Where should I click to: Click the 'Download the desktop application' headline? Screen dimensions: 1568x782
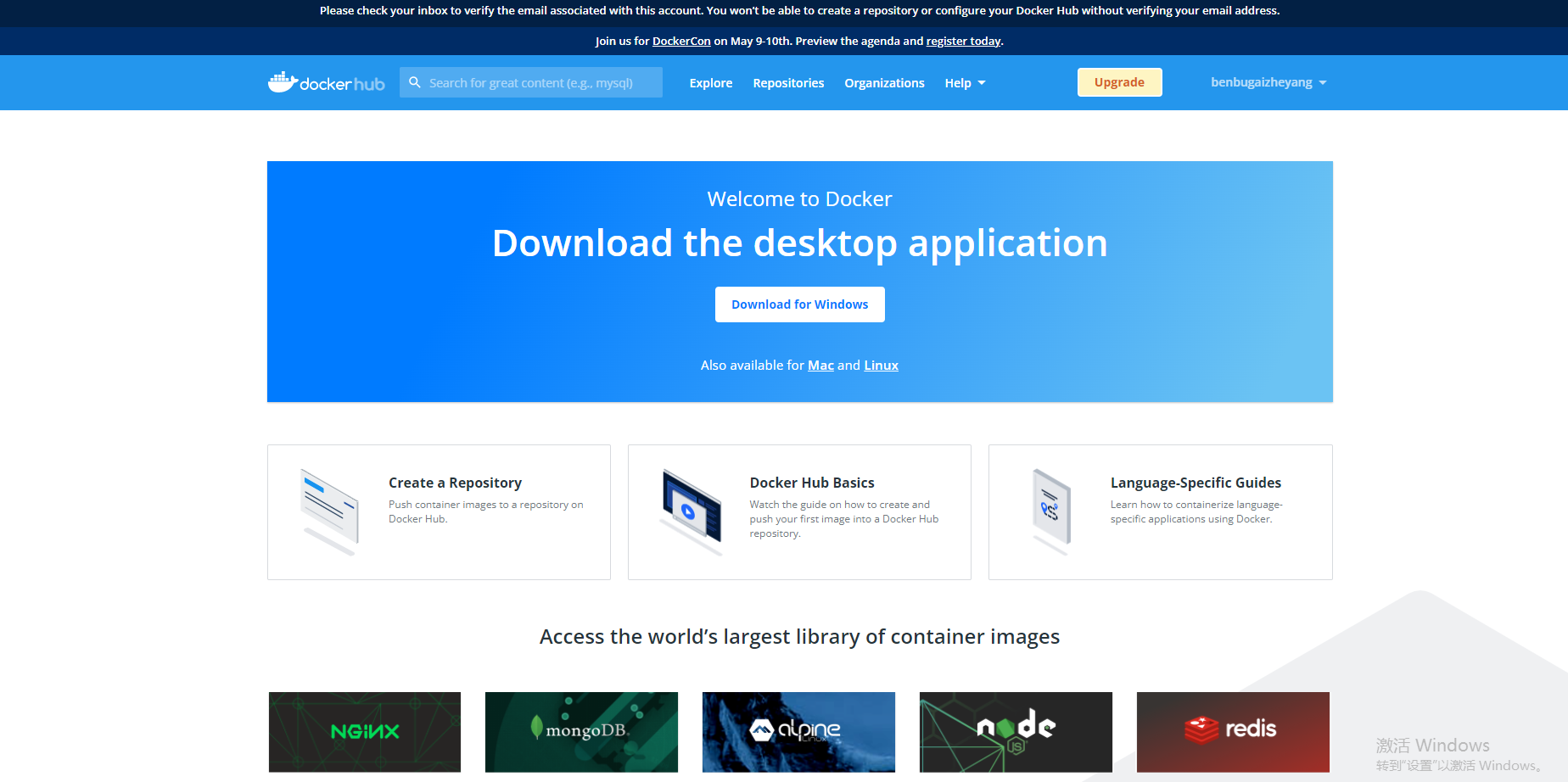pyautogui.click(x=800, y=243)
